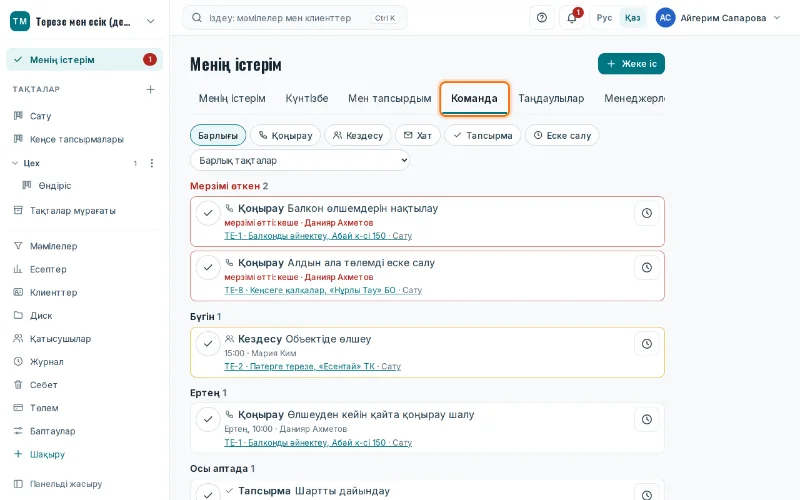Switch to Менің істерім tab
Viewport: 800px width, 500px height.
click(x=232, y=98)
